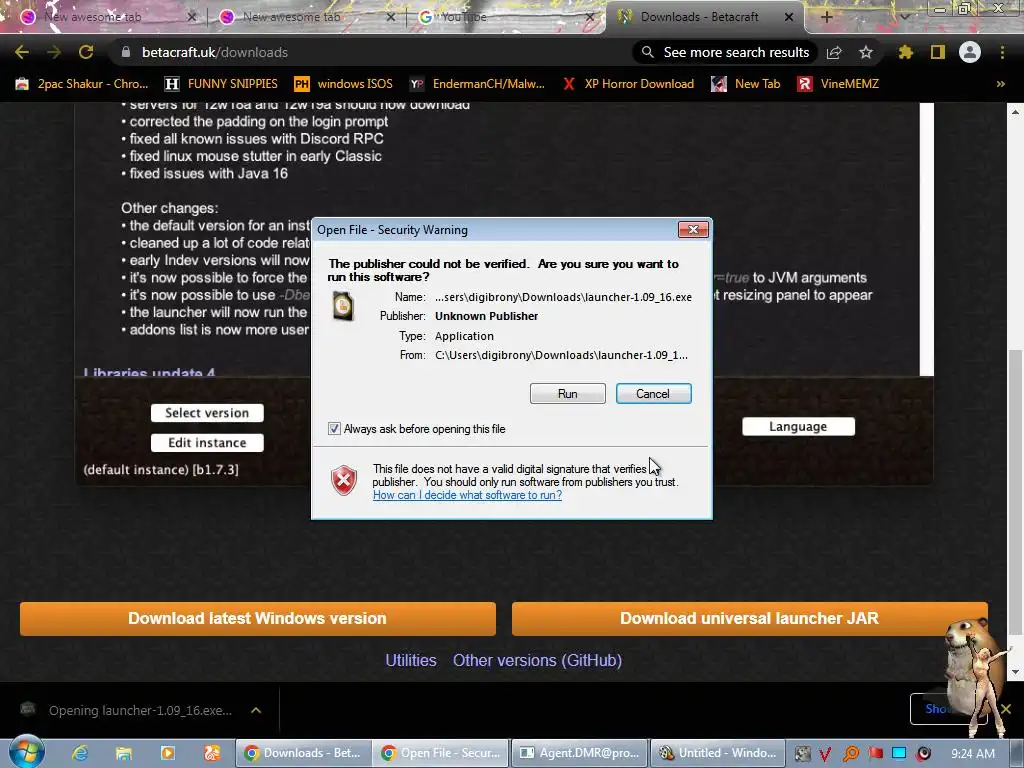Click the orange magnifier tray icon
1024x768 pixels.
(x=850, y=754)
